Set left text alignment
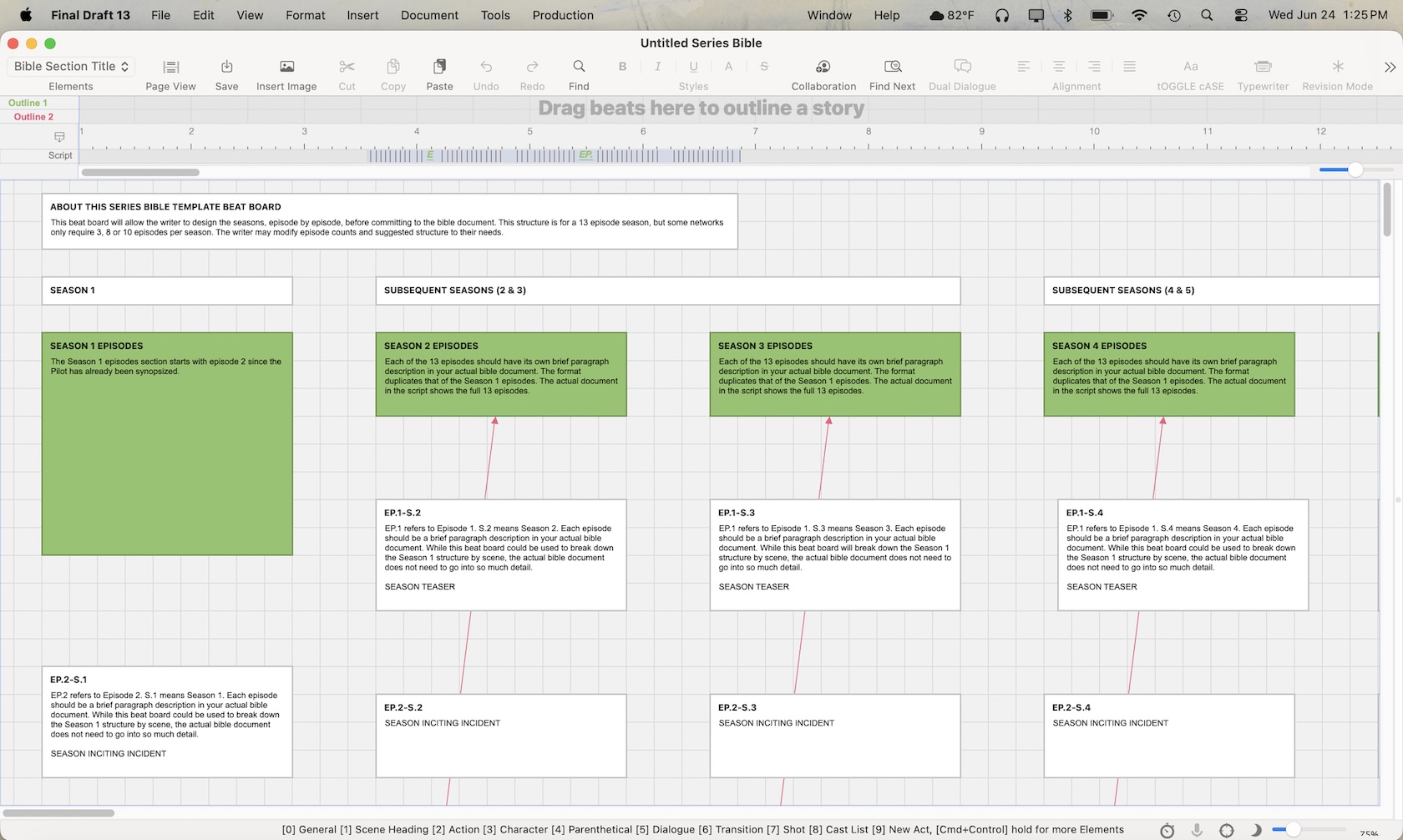1403x840 pixels. pyautogui.click(x=1023, y=67)
